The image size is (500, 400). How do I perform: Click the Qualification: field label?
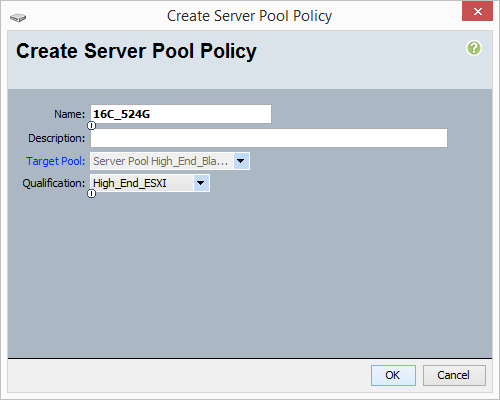point(54,183)
